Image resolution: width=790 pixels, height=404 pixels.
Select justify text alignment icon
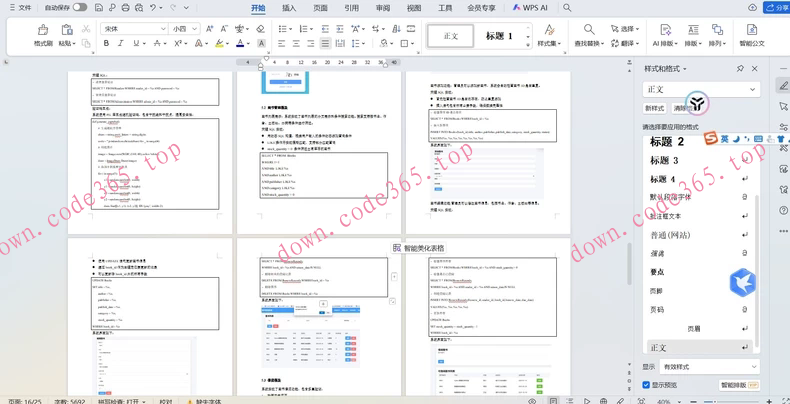pyautogui.click(x=325, y=44)
